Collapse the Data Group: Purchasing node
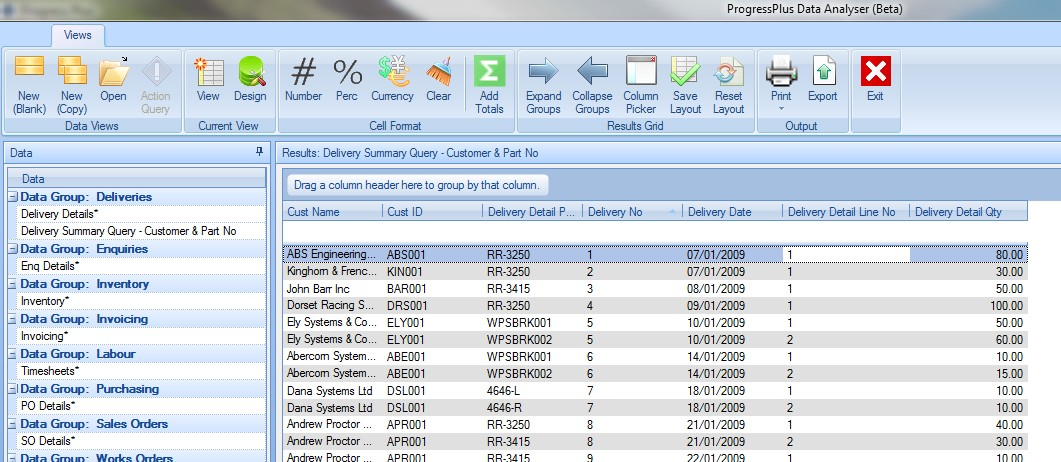The height and width of the screenshot is (462, 1061). (14, 389)
